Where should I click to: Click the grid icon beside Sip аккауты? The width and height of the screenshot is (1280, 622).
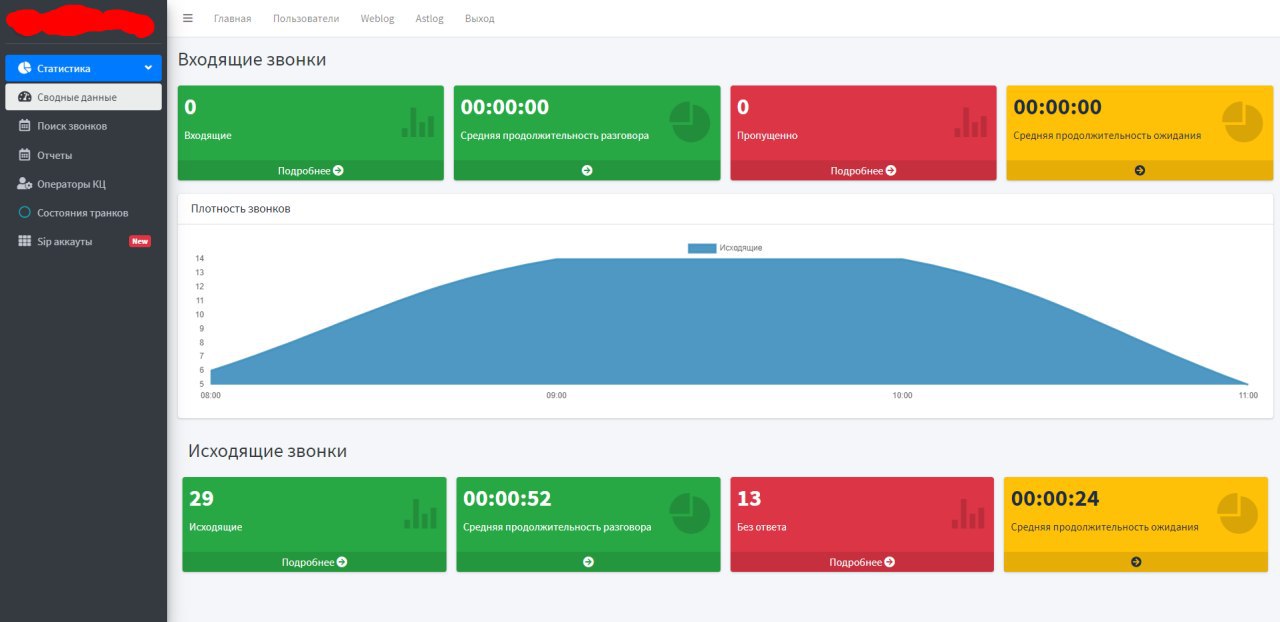click(25, 241)
